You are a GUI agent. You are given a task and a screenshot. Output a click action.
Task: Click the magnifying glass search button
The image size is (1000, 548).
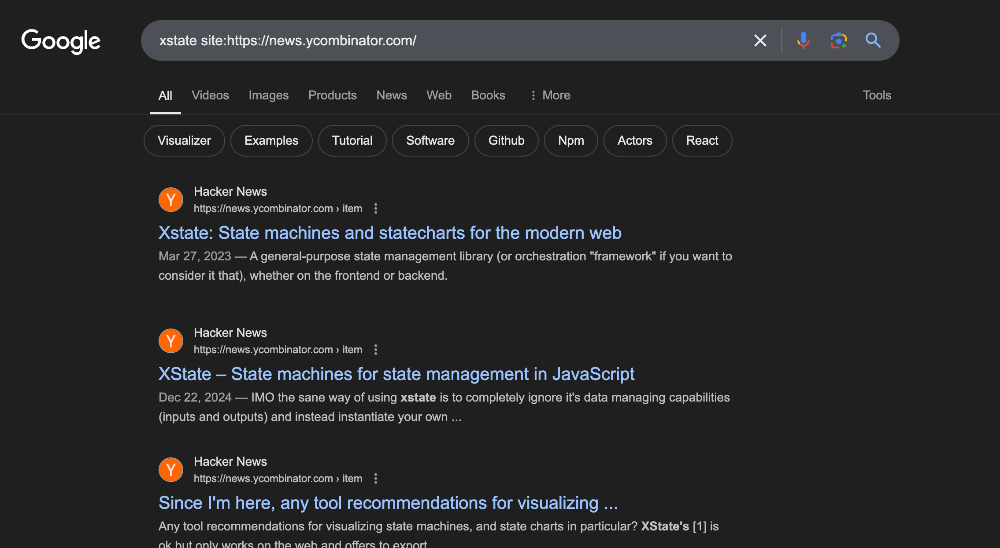[x=873, y=41]
